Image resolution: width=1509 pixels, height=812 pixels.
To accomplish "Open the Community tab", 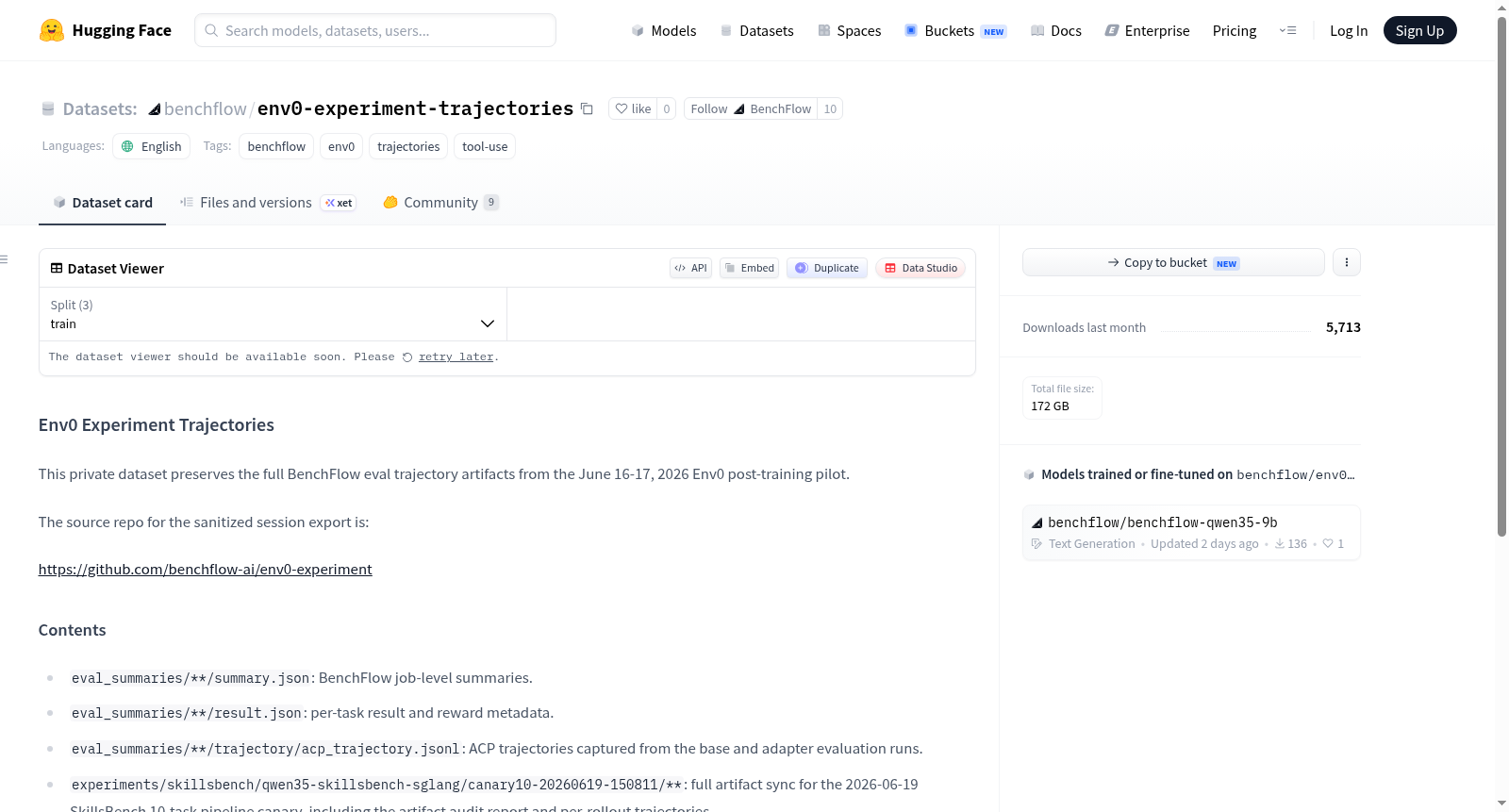I will point(440,203).
